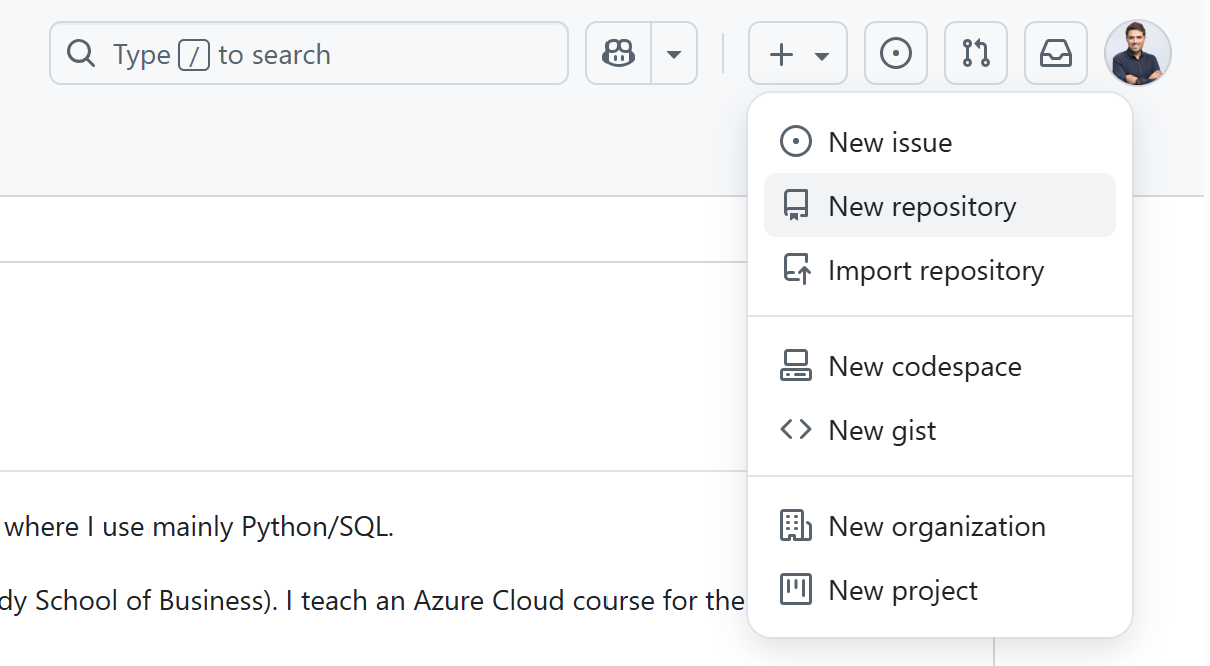Open the Pull requests icon
Screen dimensions: 1210x666
(975, 54)
